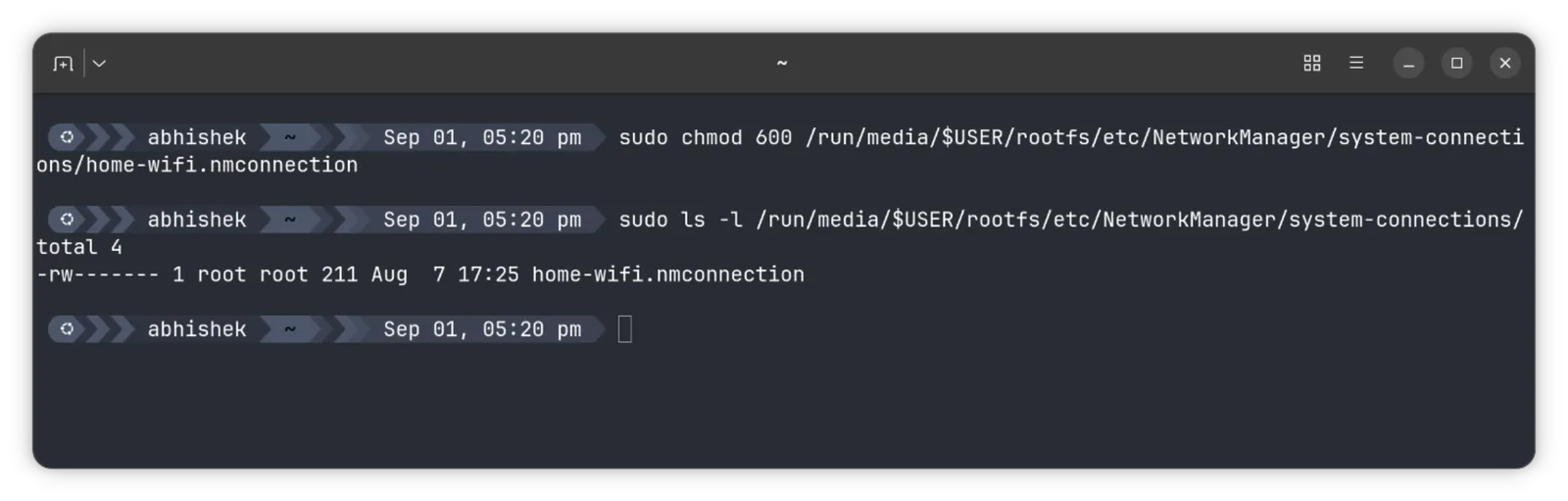The image size is (1568, 501).
Task: Click abhishek username in first prompt
Action: [x=197, y=137]
